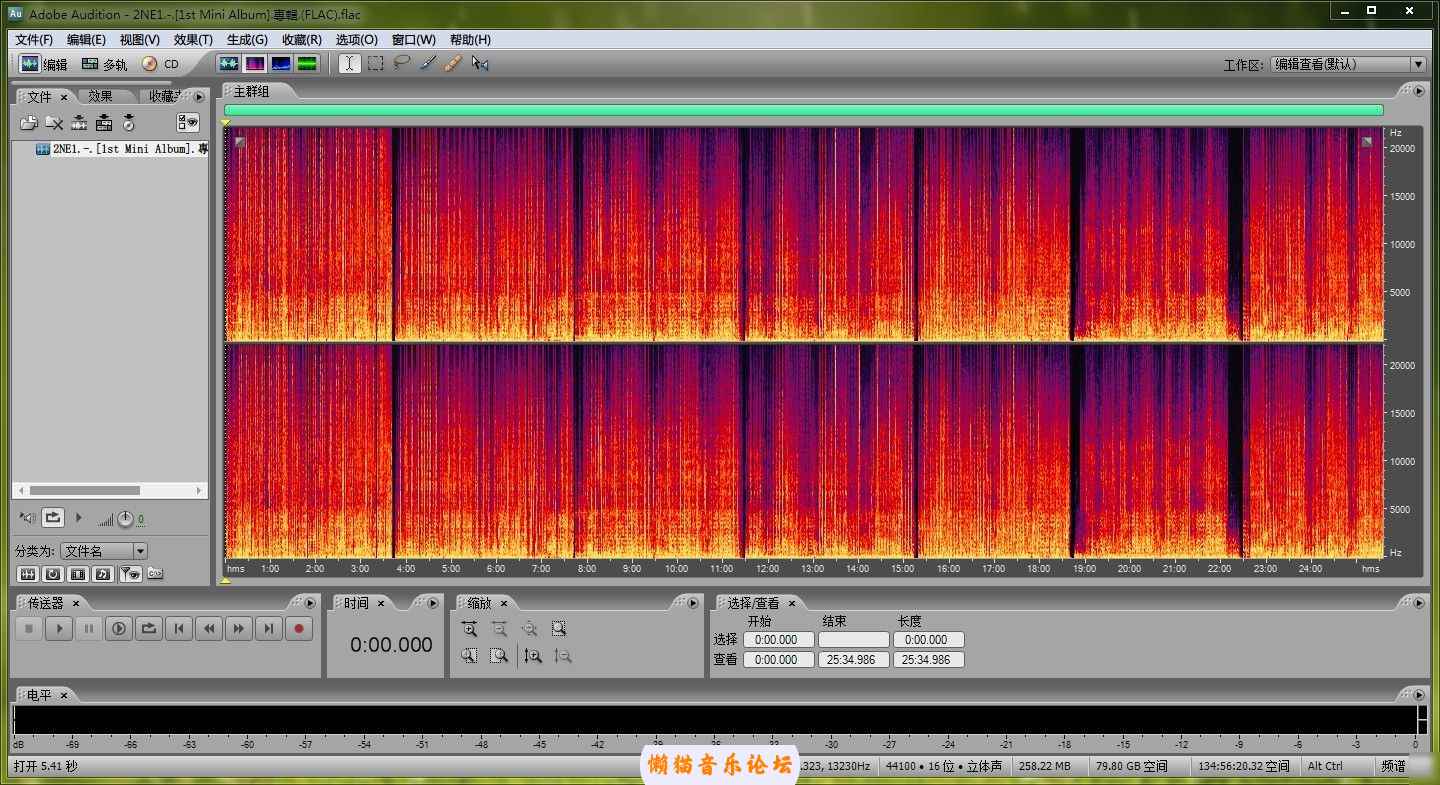
Task: Click Zoom In Horizontally icon
Action: tap(469, 629)
